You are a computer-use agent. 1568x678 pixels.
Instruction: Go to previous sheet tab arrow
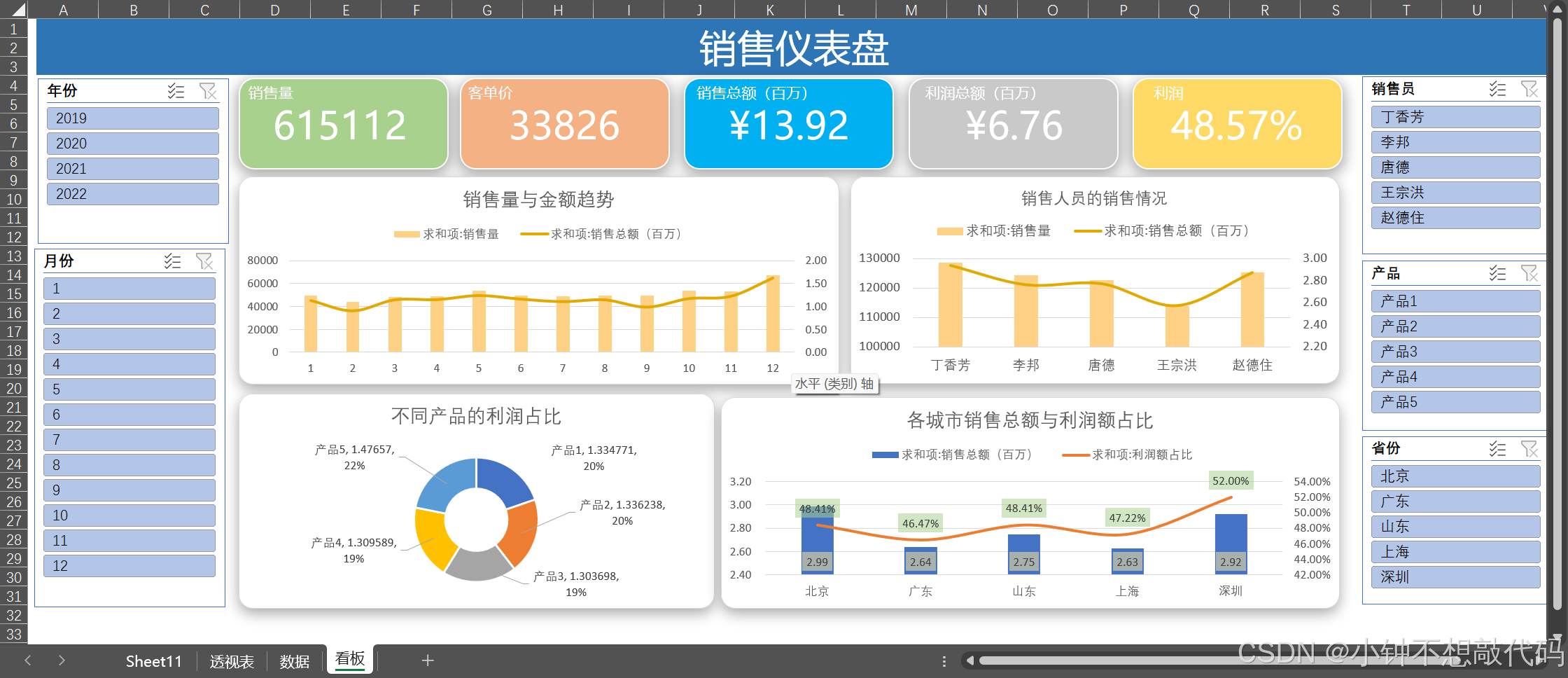coord(28,660)
